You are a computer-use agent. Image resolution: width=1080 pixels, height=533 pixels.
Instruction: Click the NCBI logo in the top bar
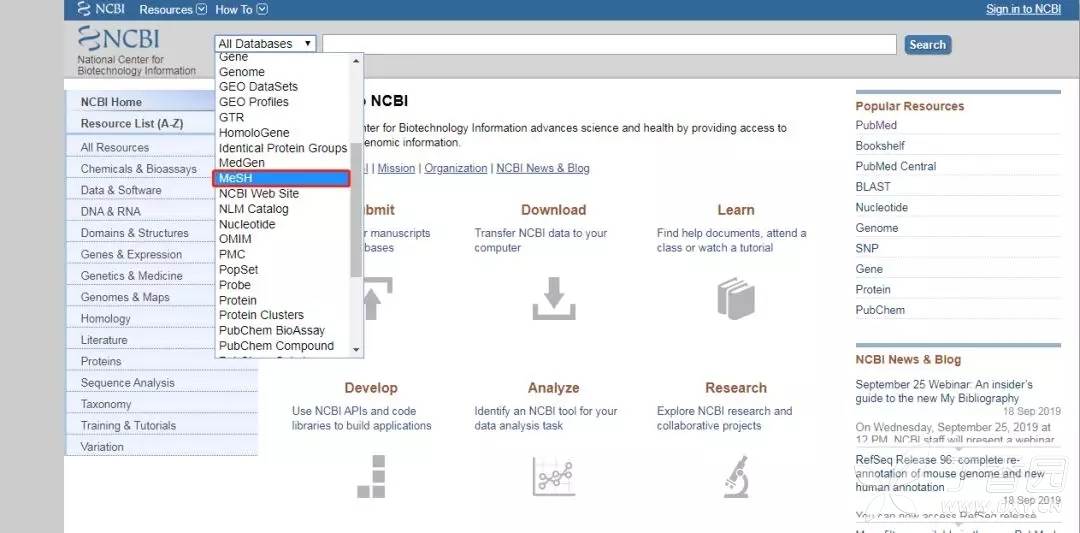[x=101, y=9]
